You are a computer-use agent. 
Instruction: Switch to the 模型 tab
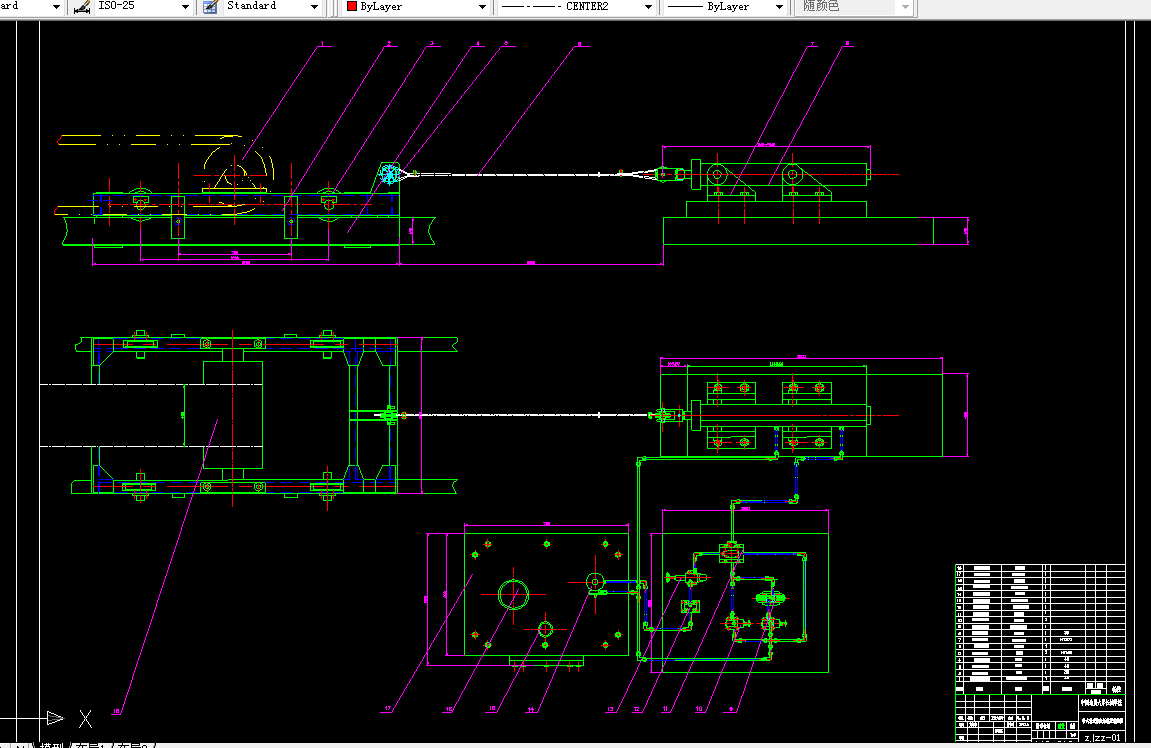pyautogui.click(x=51, y=744)
